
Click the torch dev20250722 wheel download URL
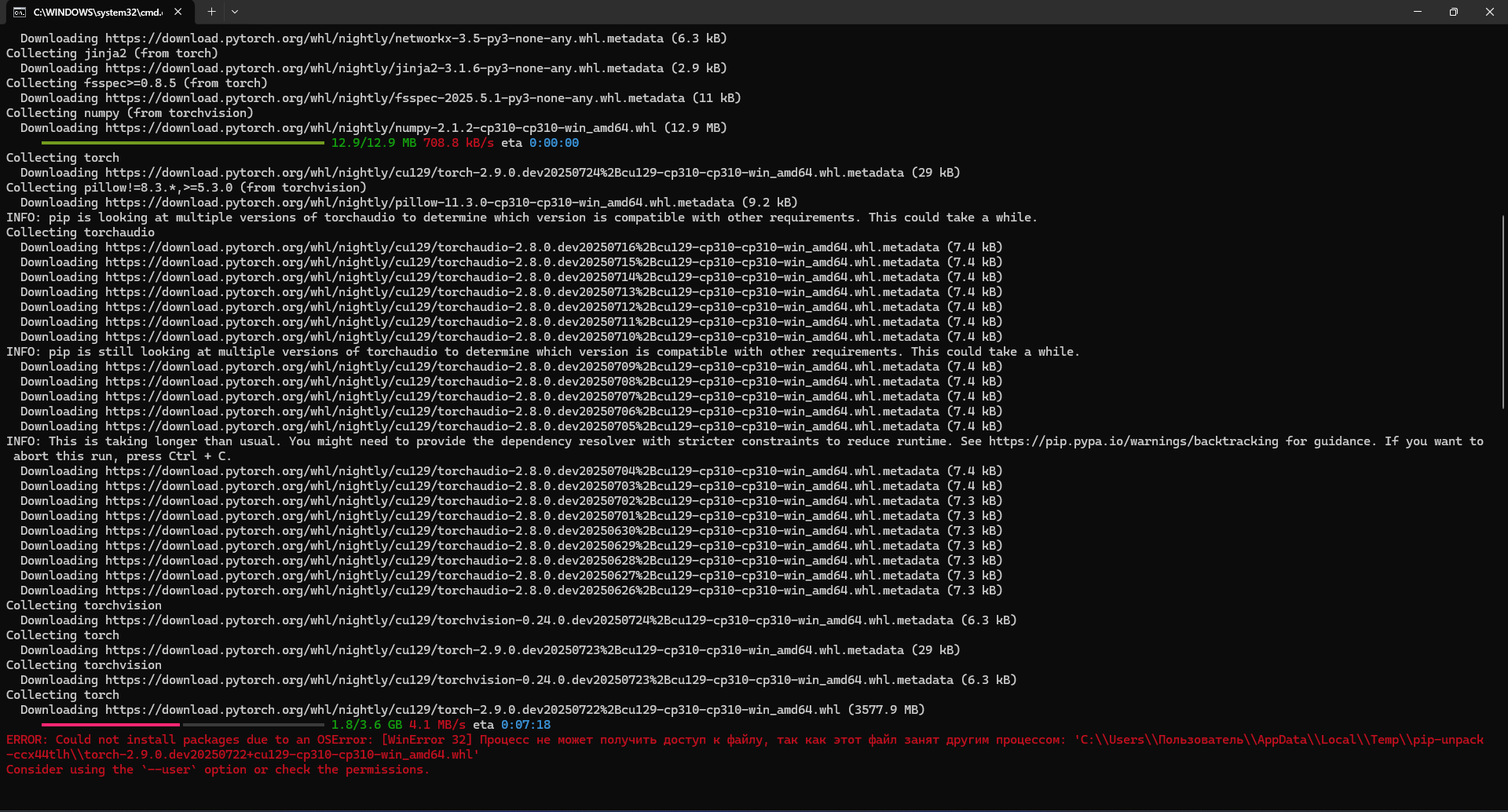(473, 710)
